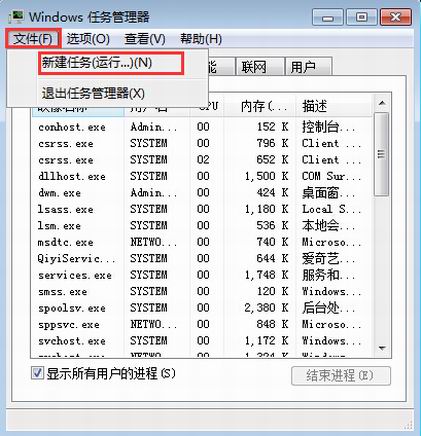421x436 pixels.
Task: Click the process list scrollbar thumb
Action: tap(382, 154)
